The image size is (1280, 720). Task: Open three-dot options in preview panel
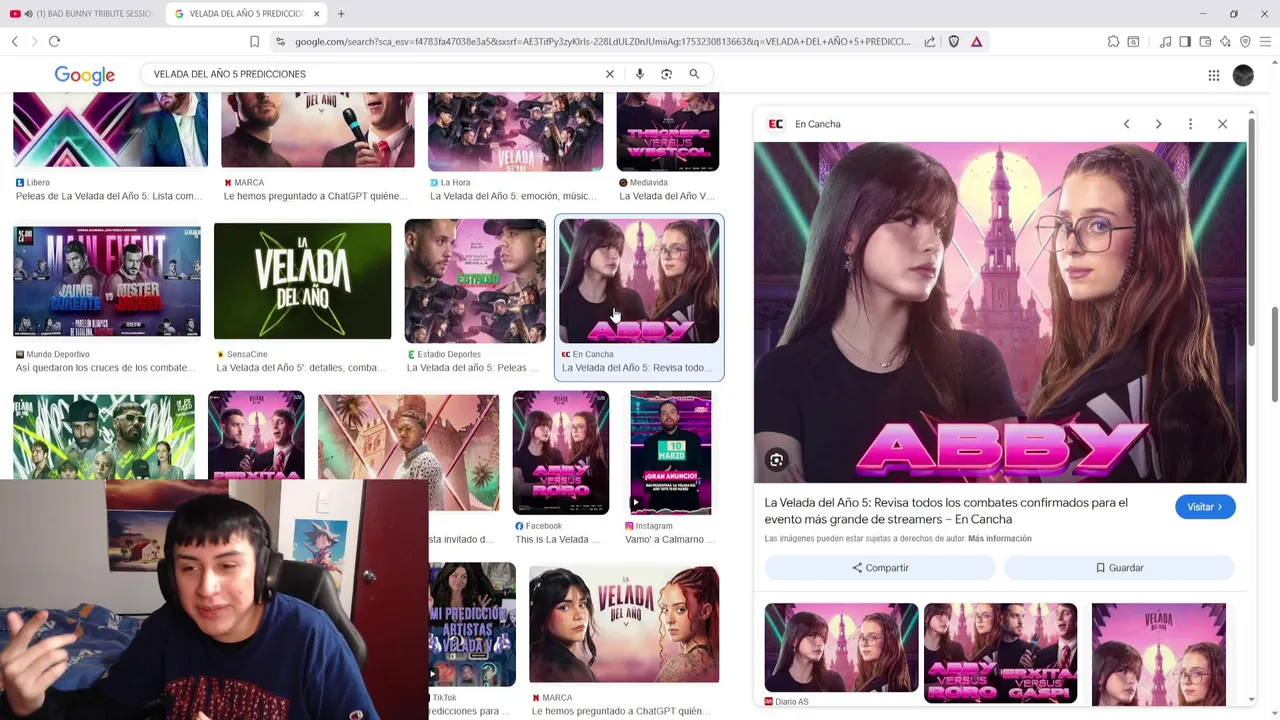(1190, 124)
